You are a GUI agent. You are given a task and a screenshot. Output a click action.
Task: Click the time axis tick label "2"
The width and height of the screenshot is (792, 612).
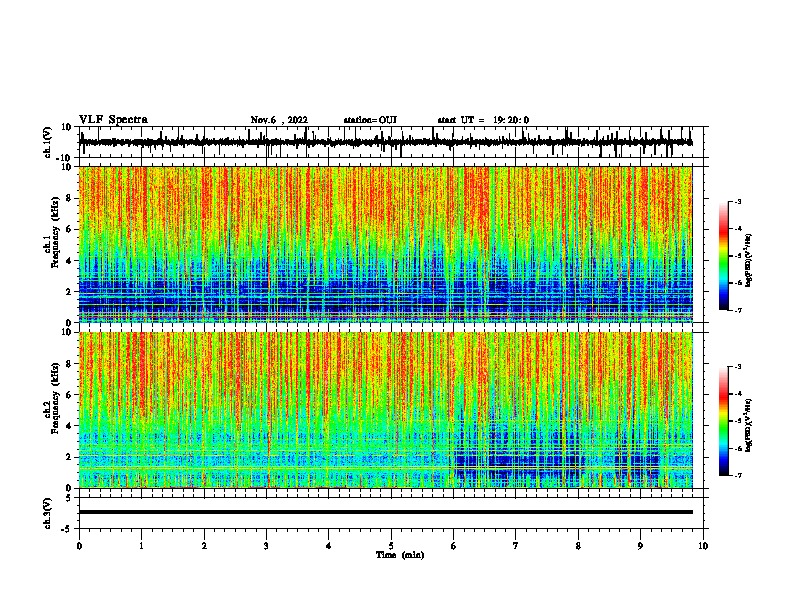[204, 546]
